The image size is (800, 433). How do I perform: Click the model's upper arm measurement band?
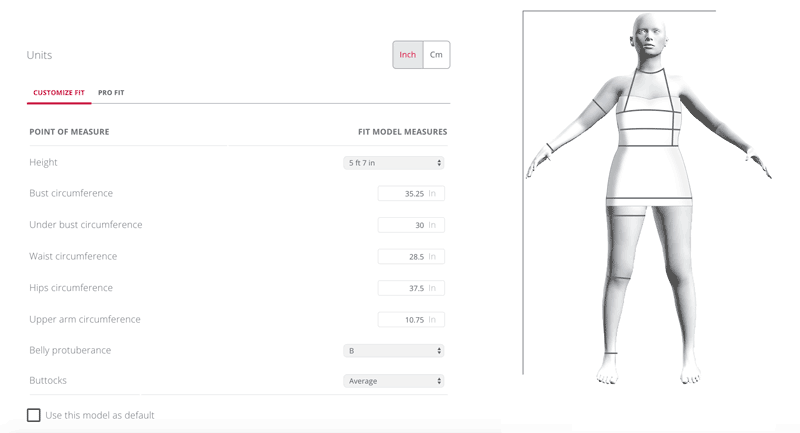599,108
